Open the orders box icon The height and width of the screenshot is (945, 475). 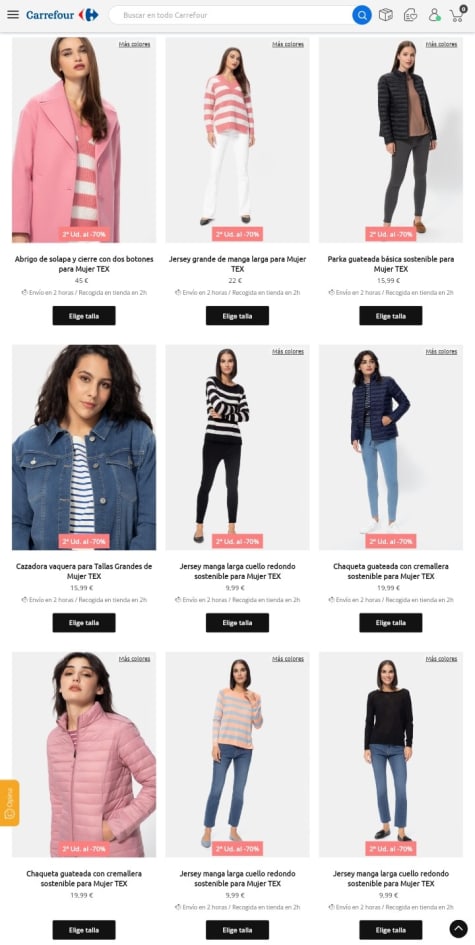[386, 15]
